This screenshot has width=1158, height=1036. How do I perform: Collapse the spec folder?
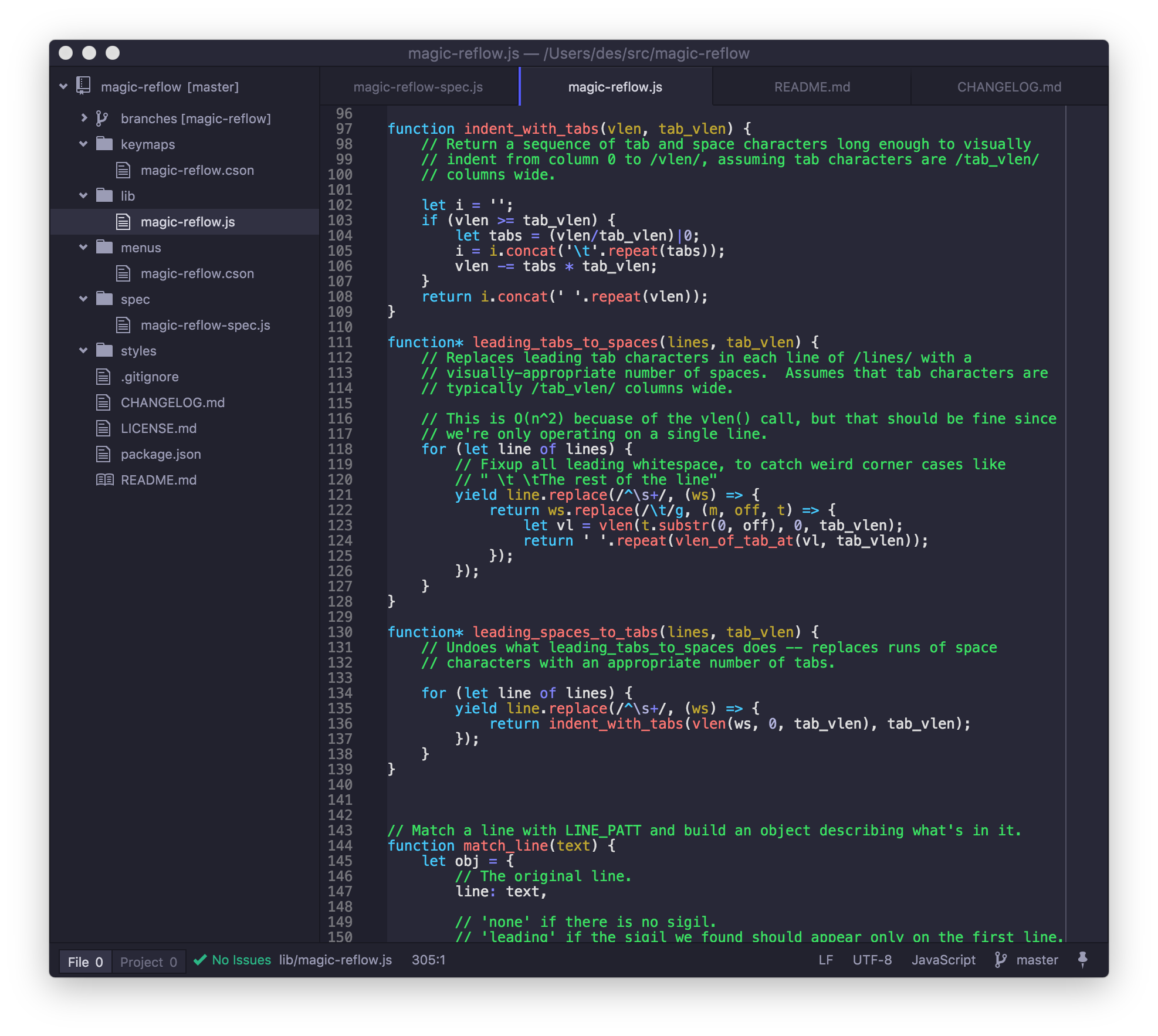[84, 299]
